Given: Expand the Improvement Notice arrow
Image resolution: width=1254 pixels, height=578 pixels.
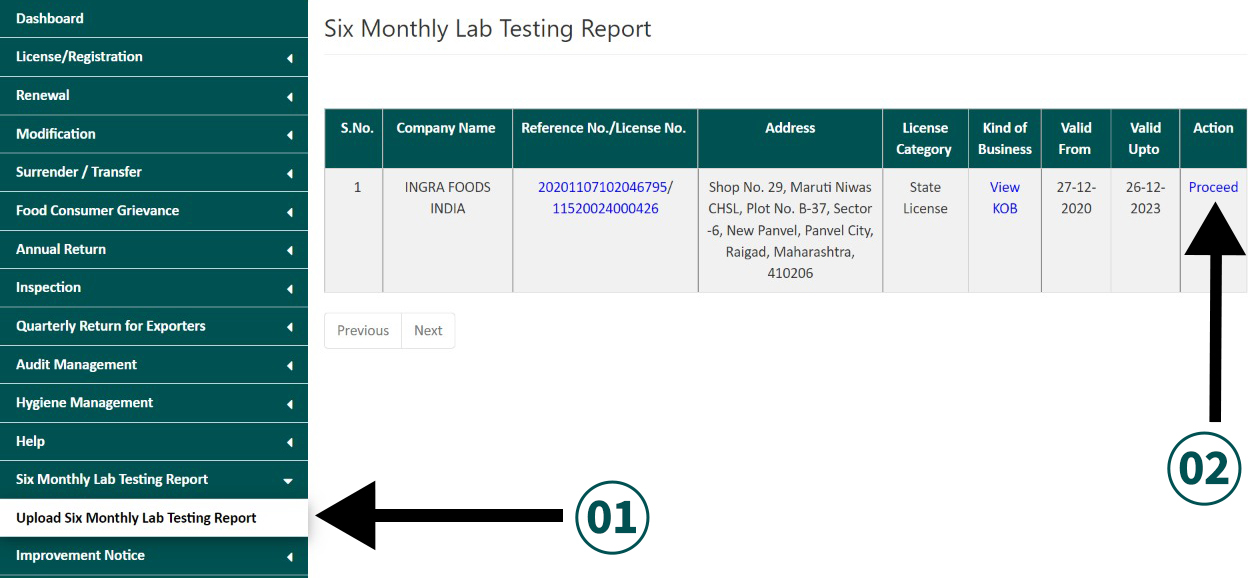Looking at the screenshot, I should (x=290, y=557).
